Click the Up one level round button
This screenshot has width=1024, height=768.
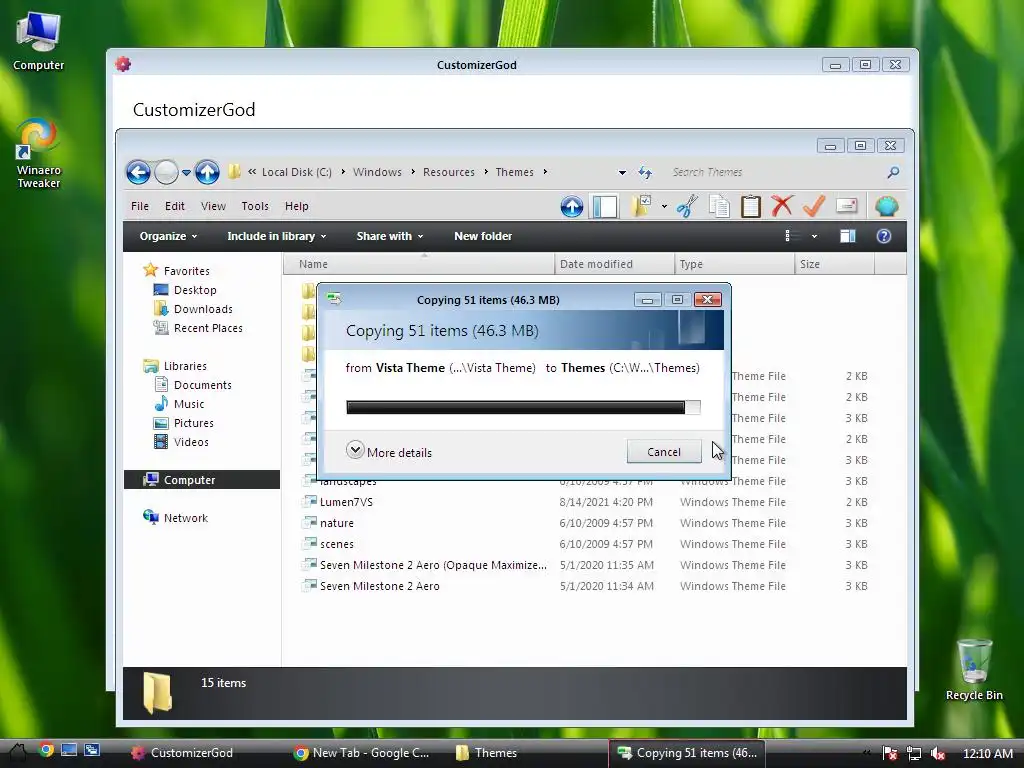coord(207,172)
